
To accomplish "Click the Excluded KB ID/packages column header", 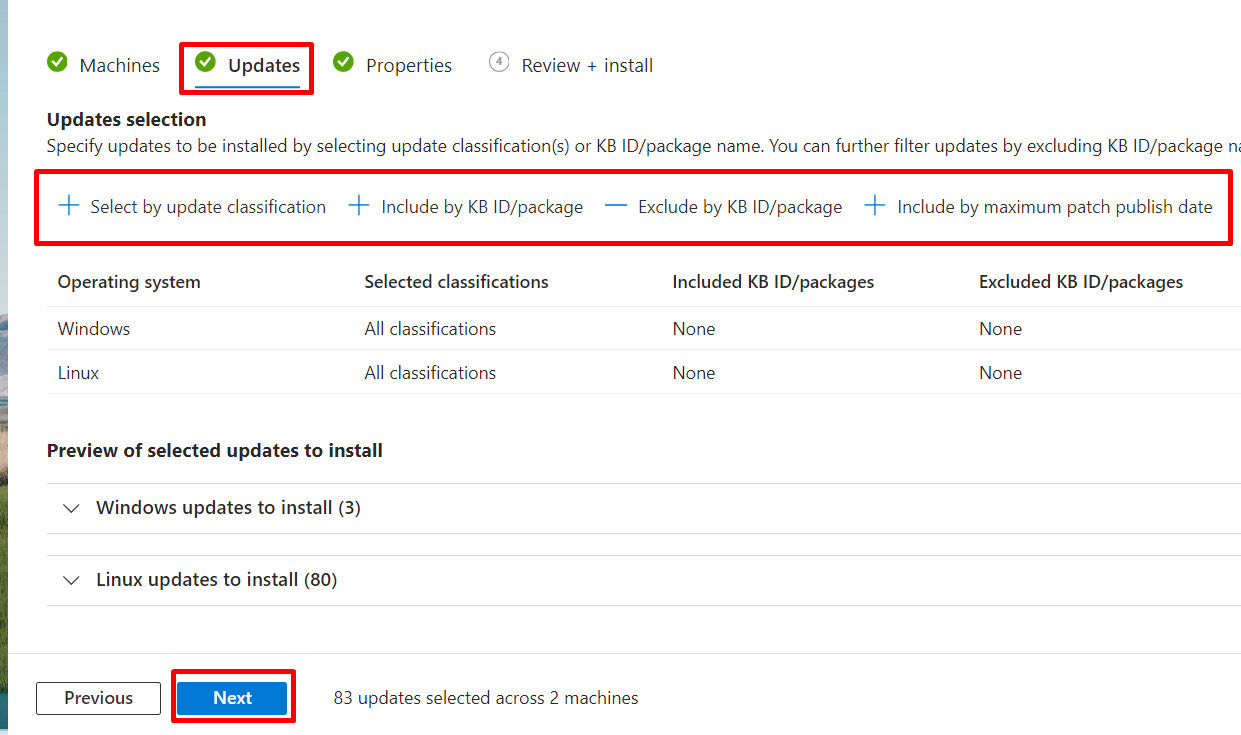I will pos(1081,282).
